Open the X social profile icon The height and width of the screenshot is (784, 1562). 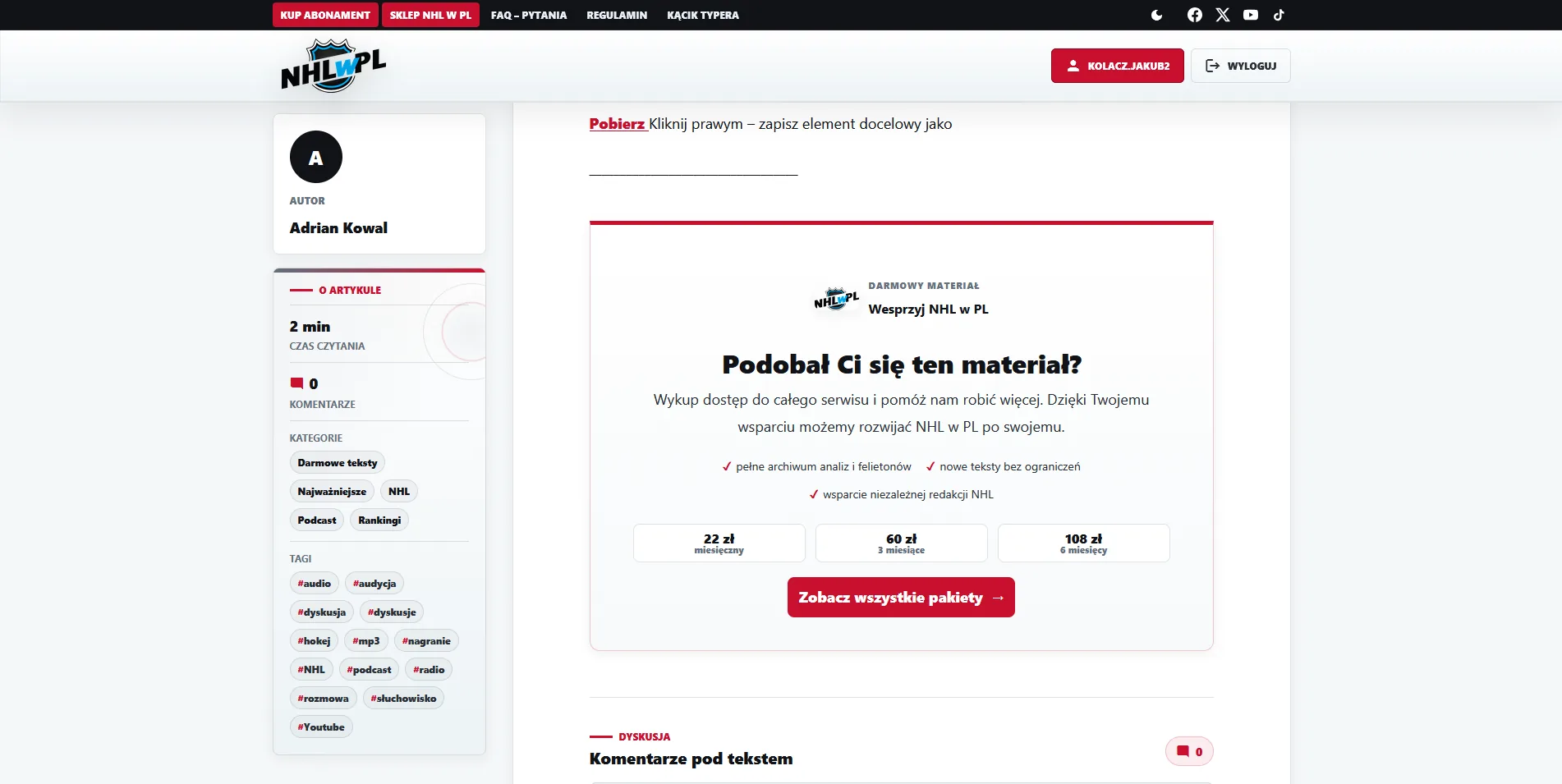[1223, 15]
